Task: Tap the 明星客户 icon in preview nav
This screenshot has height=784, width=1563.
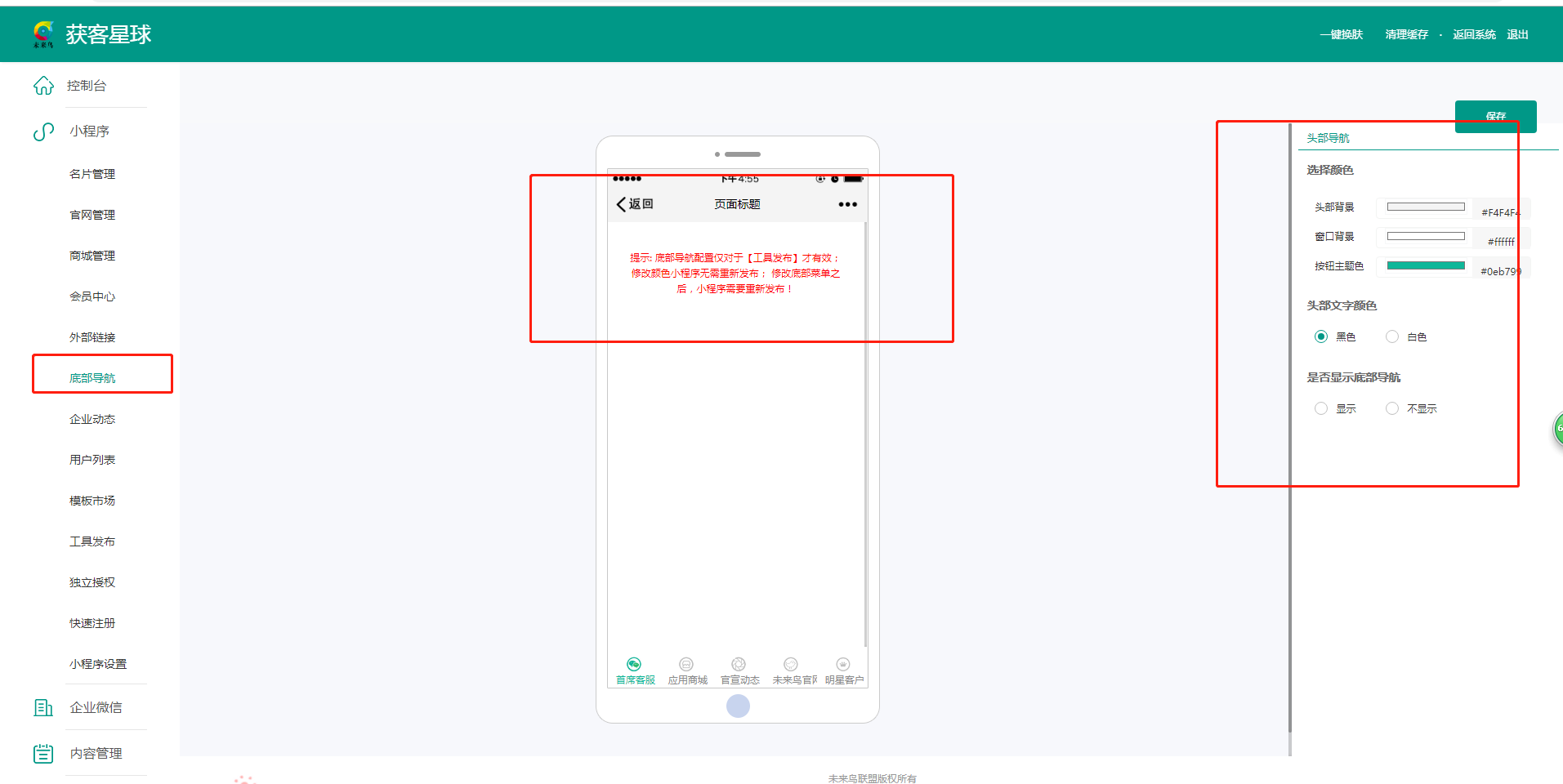Action: coord(843,664)
